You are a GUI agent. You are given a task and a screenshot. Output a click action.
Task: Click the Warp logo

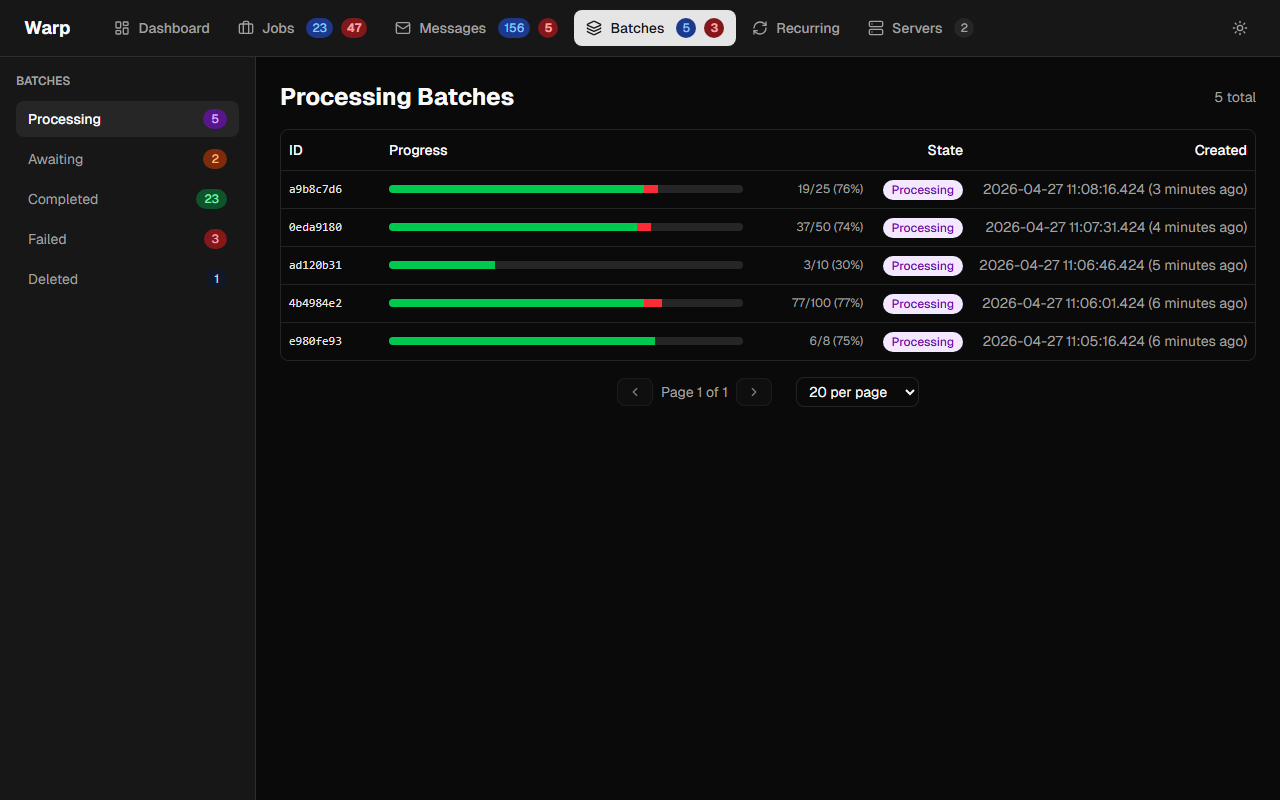tap(47, 28)
